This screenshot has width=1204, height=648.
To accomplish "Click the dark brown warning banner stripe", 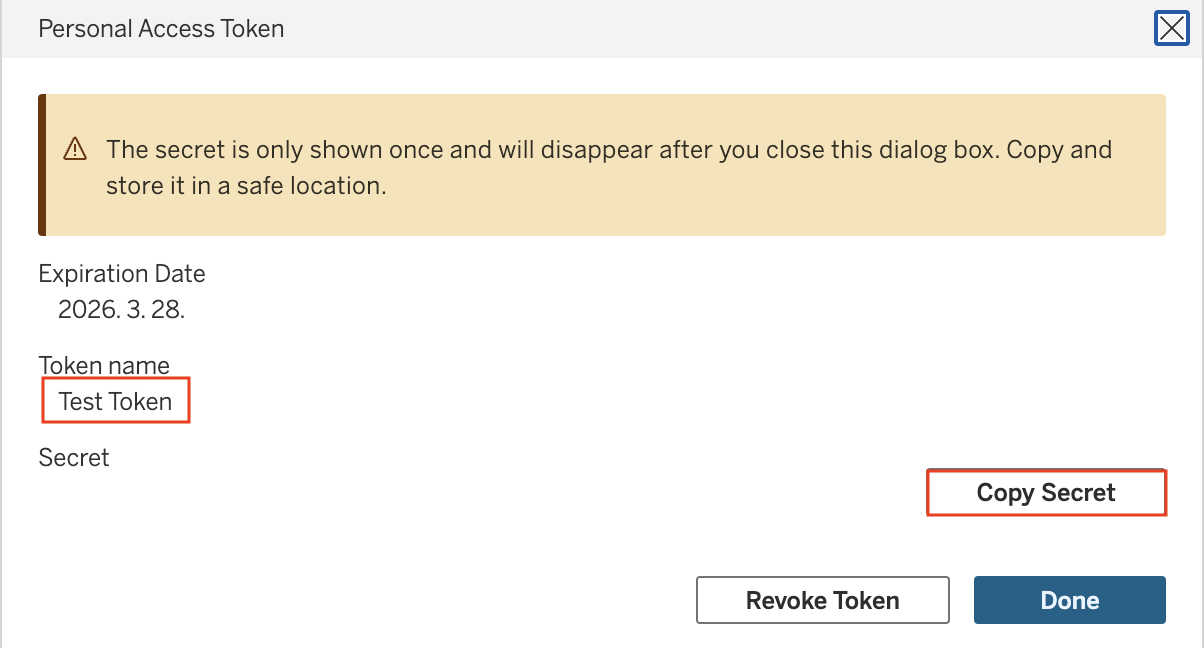I will click(42, 165).
